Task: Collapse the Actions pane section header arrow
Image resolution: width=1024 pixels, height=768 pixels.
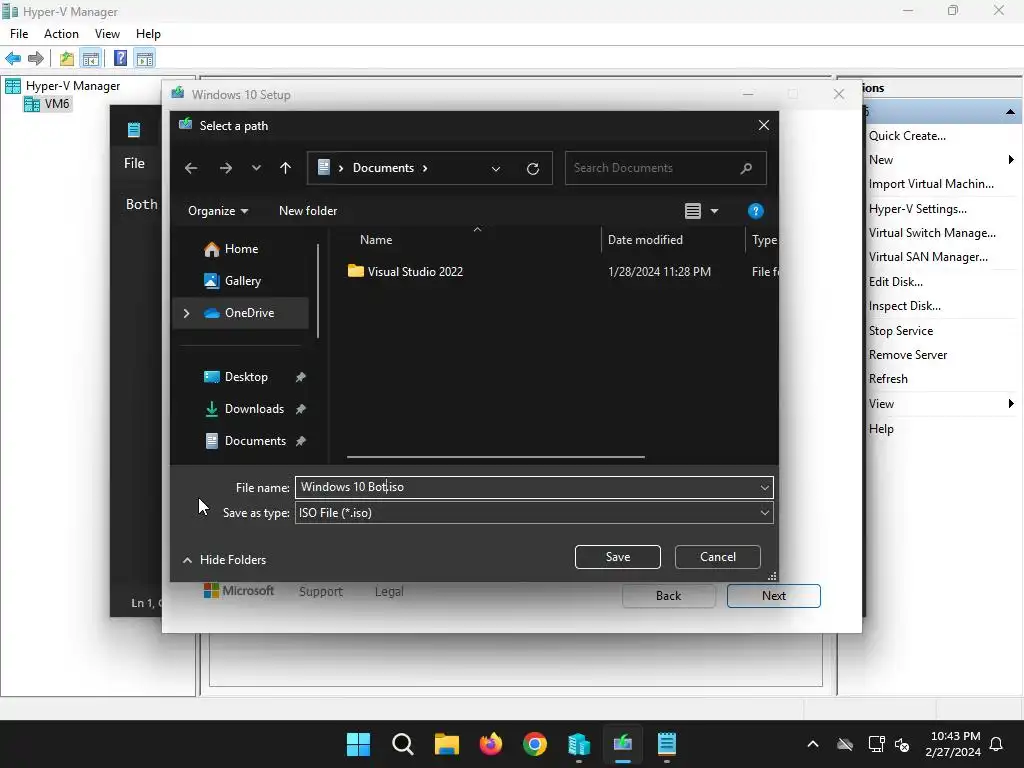Action: pos(1010,112)
